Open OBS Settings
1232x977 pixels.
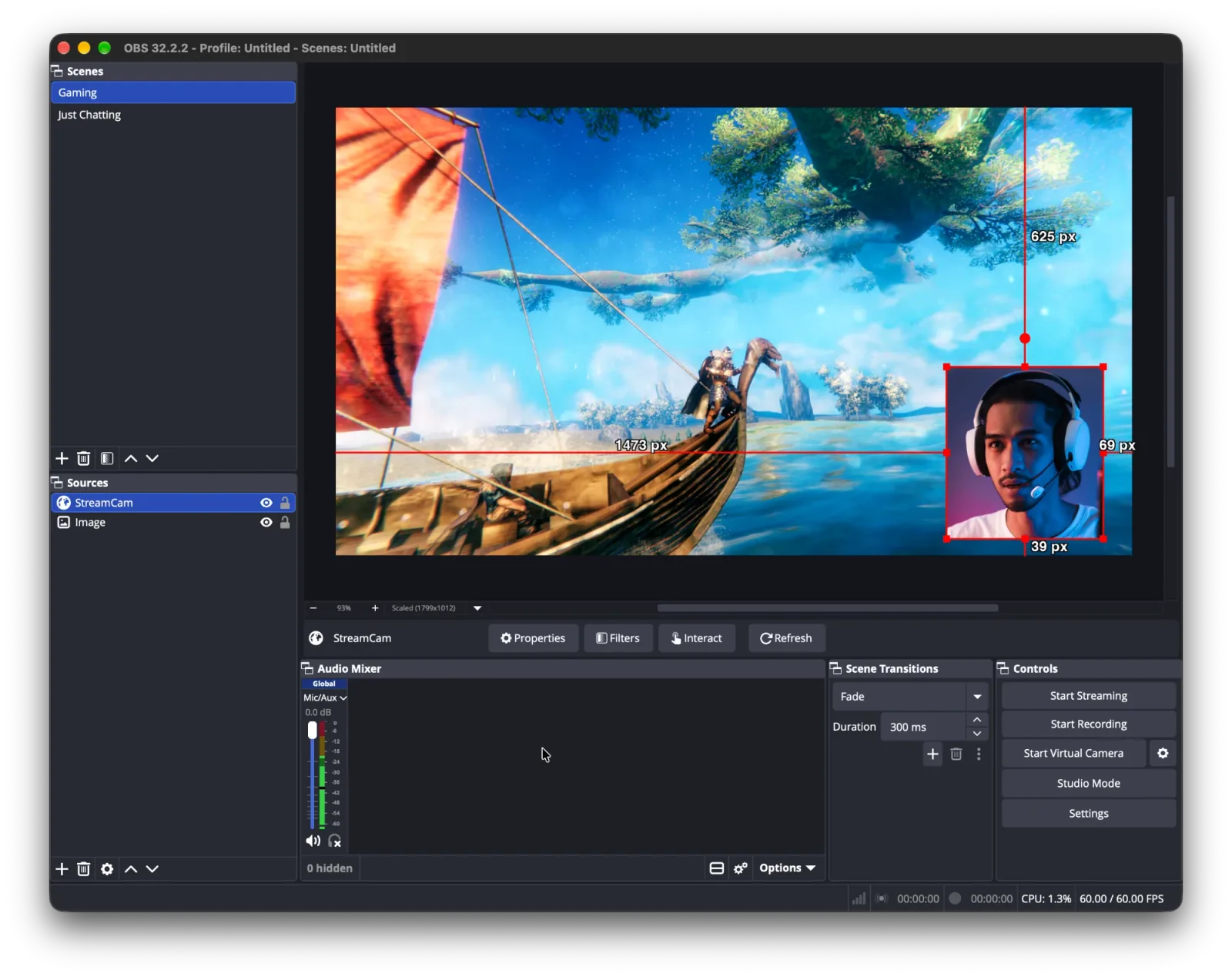coord(1088,813)
